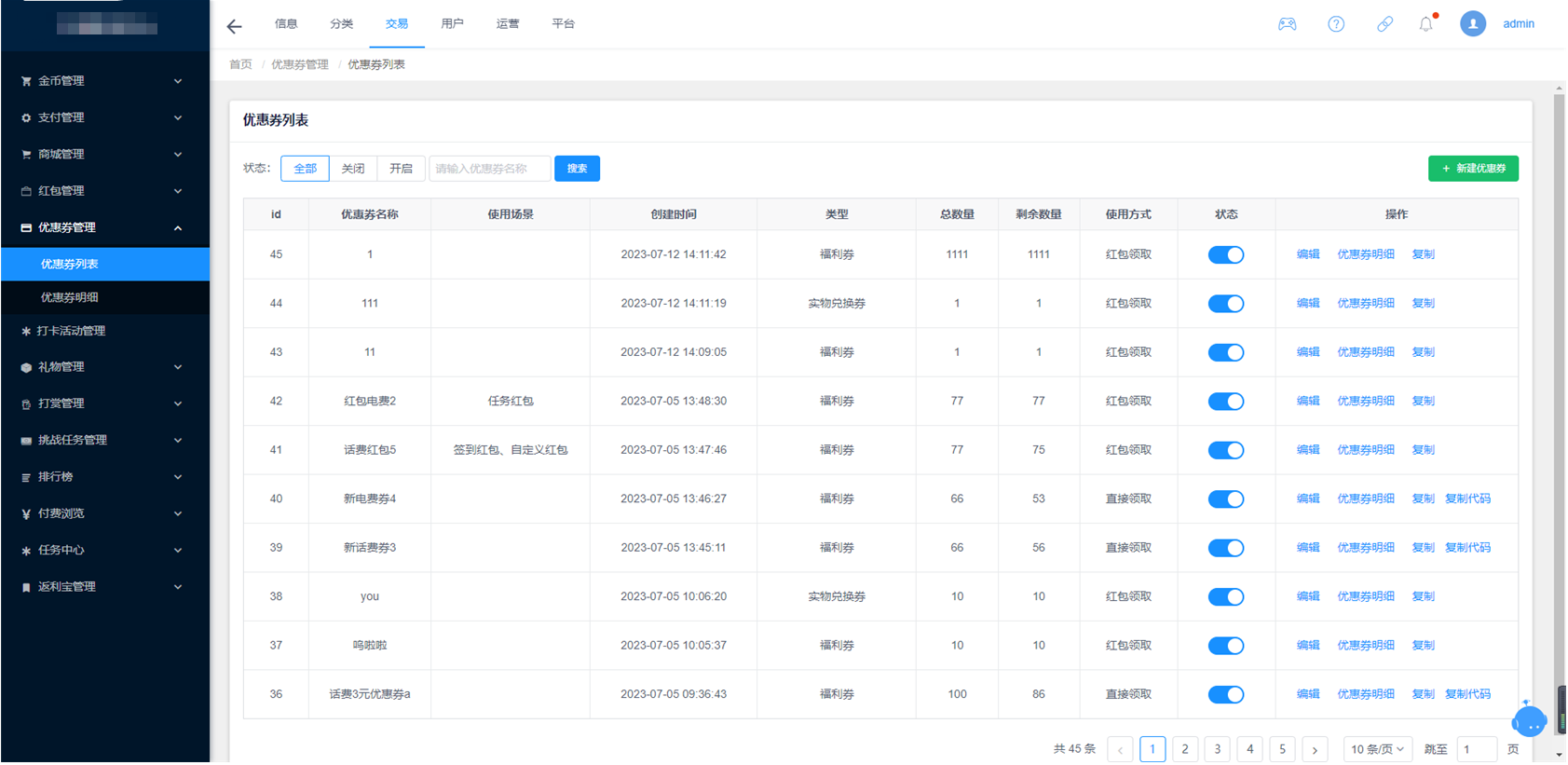Click 复制代码 for 新电费券4
This screenshot has width=1568, height=765.
click(x=1467, y=499)
